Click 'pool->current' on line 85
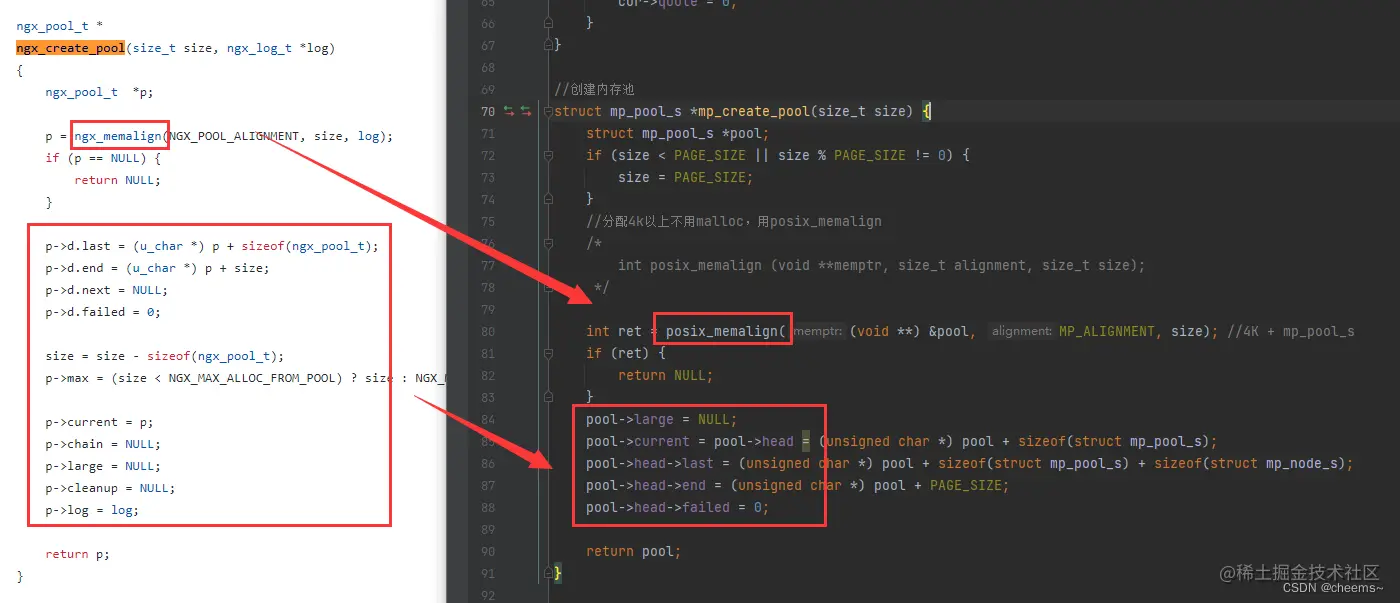1400x603 pixels. click(x=638, y=441)
